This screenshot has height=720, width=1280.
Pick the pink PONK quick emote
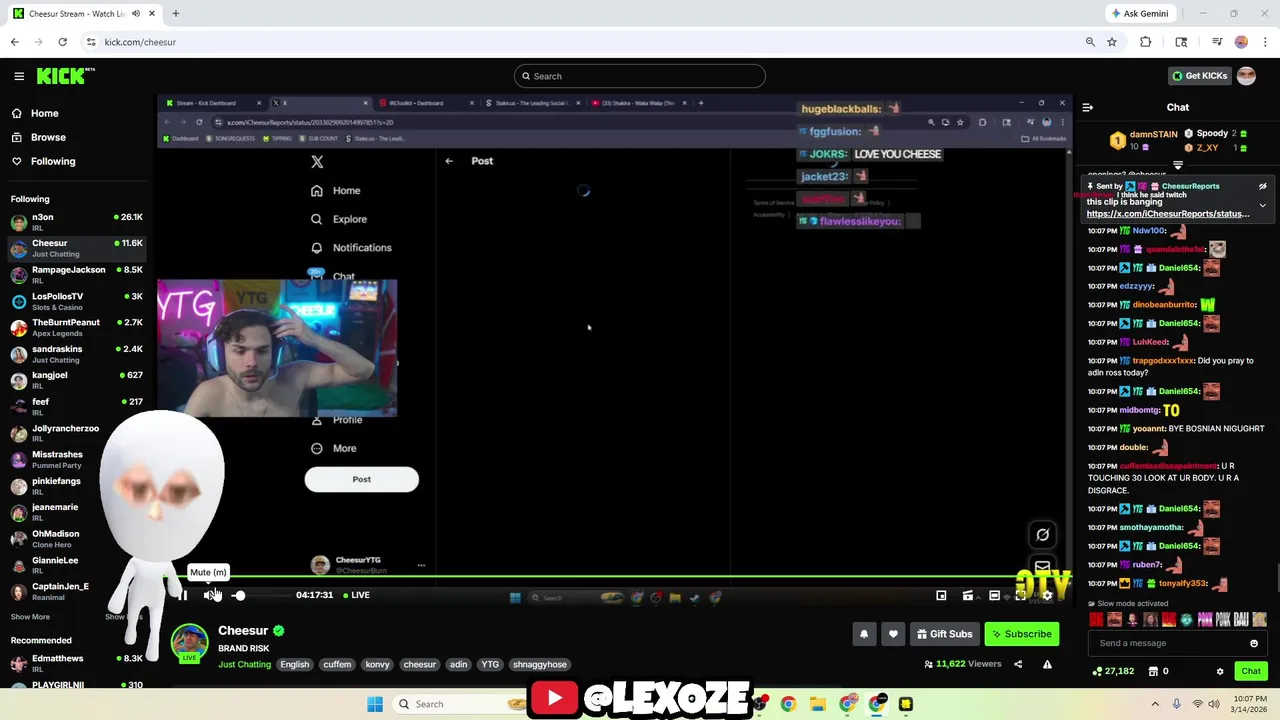pos(1205,620)
